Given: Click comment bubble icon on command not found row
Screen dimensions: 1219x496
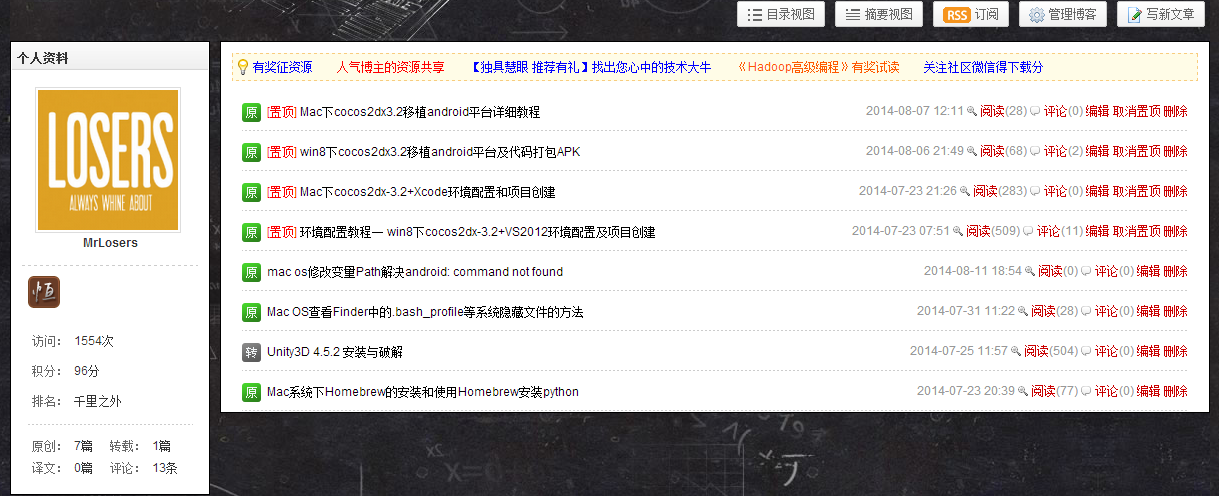Looking at the screenshot, I should pos(1087,272).
